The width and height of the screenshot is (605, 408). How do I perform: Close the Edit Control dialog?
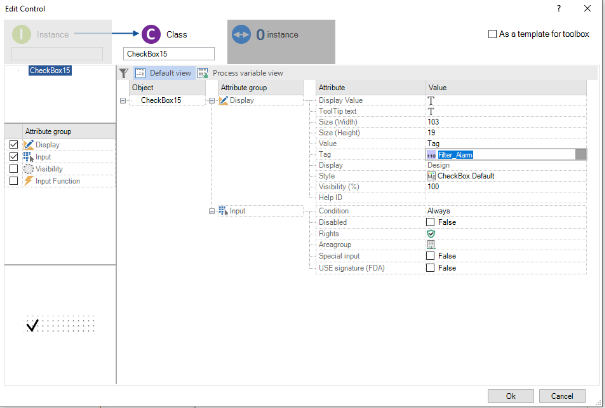pyautogui.click(x=587, y=8)
